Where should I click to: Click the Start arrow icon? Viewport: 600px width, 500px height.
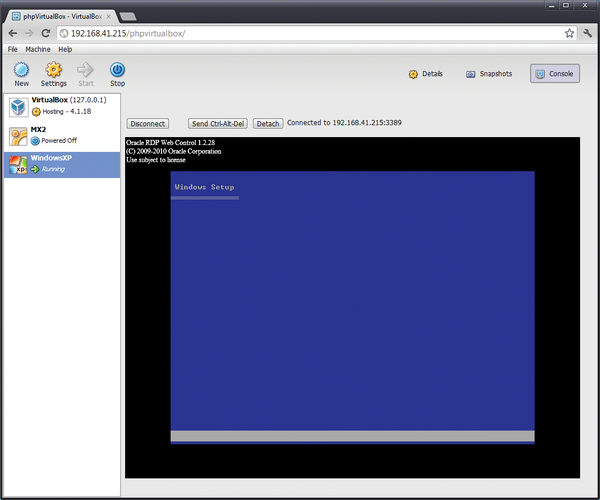click(x=86, y=70)
